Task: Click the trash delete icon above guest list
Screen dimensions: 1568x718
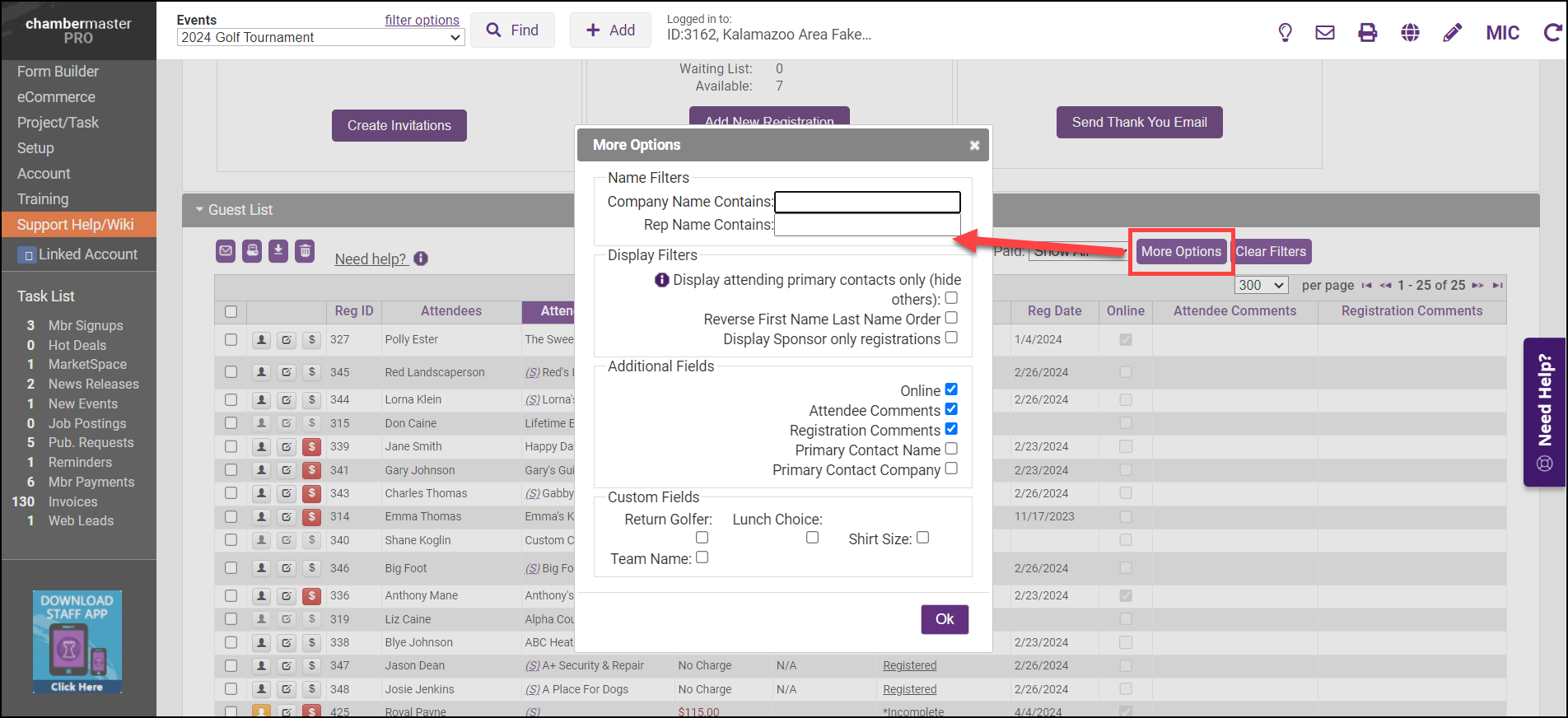Action: tap(305, 251)
